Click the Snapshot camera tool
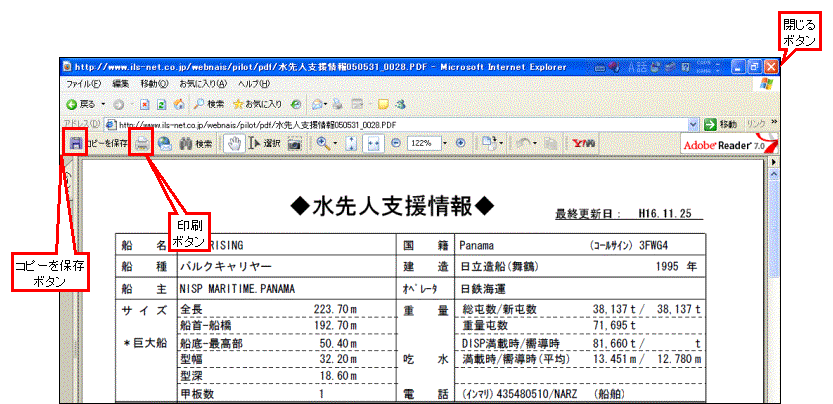The width and height of the screenshot is (833, 404). pyautogui.click(x=295, y=144)
